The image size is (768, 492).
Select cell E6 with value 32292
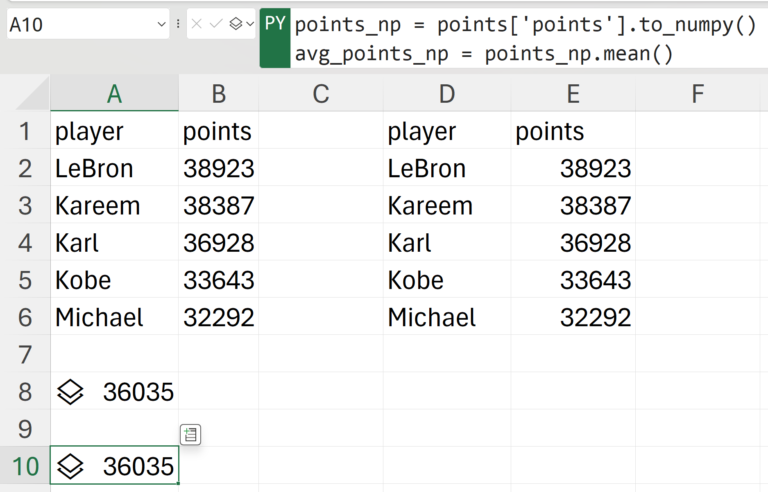click(573, 318)
